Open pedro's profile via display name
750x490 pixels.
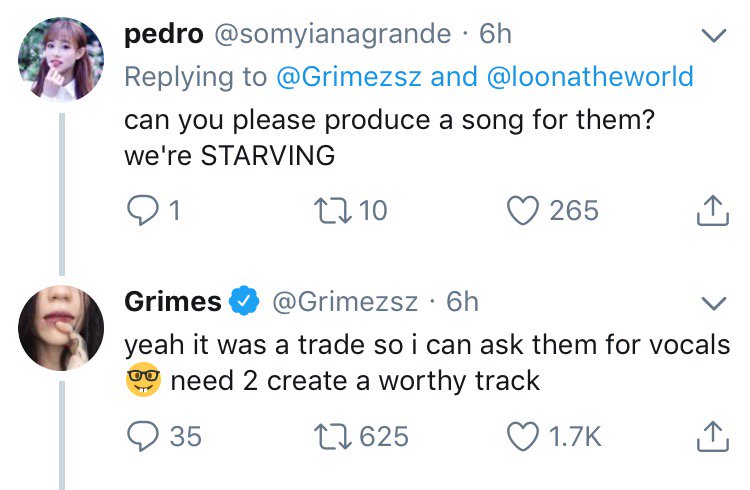160,34
